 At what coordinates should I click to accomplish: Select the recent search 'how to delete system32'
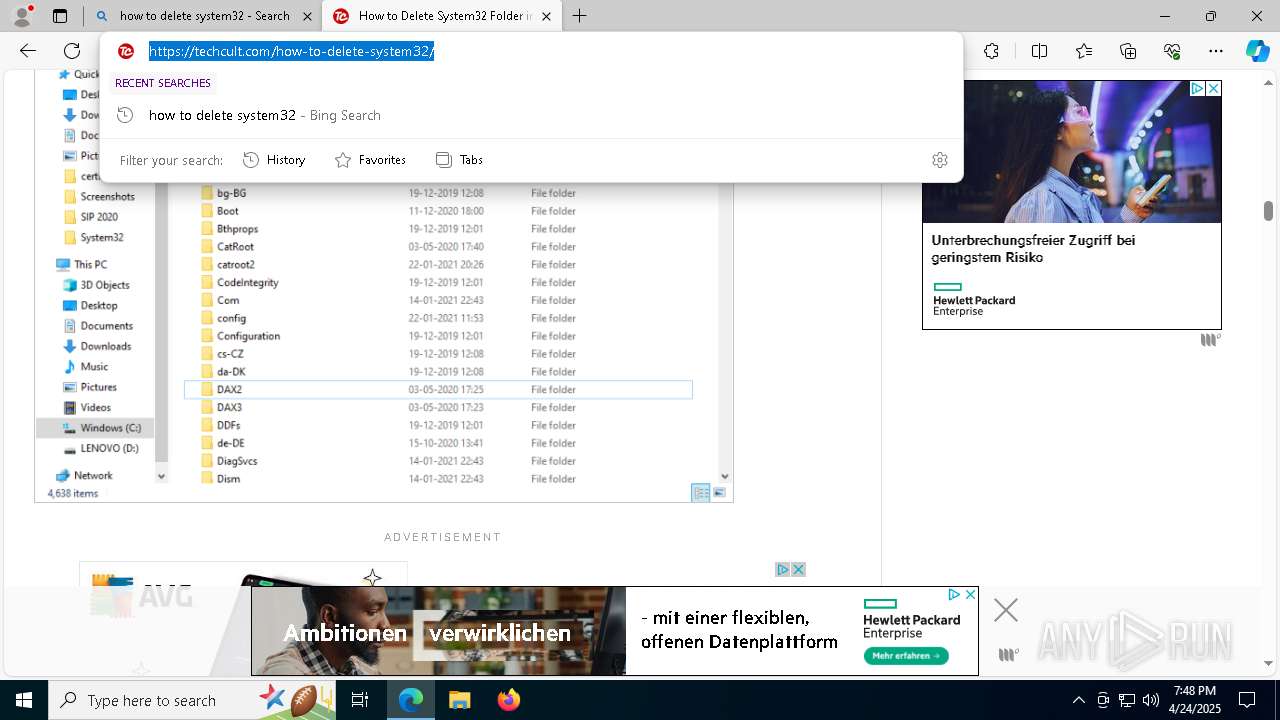pyautogui.click(x=531, y=115)
